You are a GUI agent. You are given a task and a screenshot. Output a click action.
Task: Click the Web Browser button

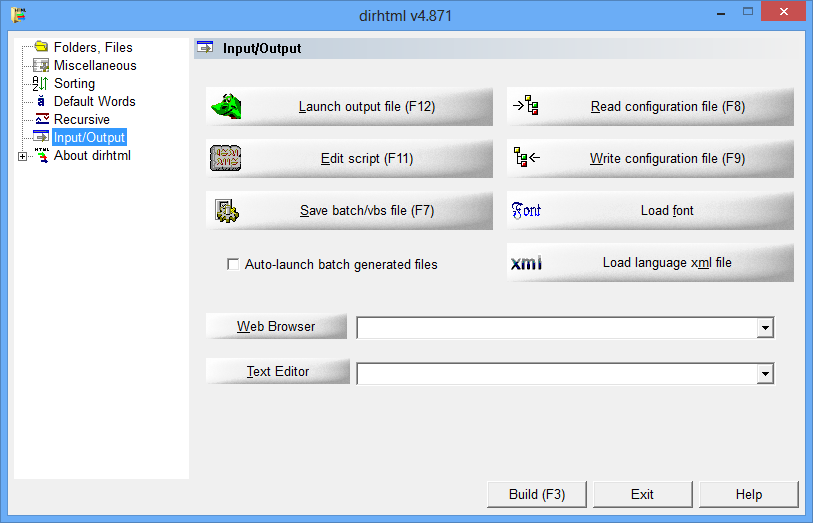(276, 326)
